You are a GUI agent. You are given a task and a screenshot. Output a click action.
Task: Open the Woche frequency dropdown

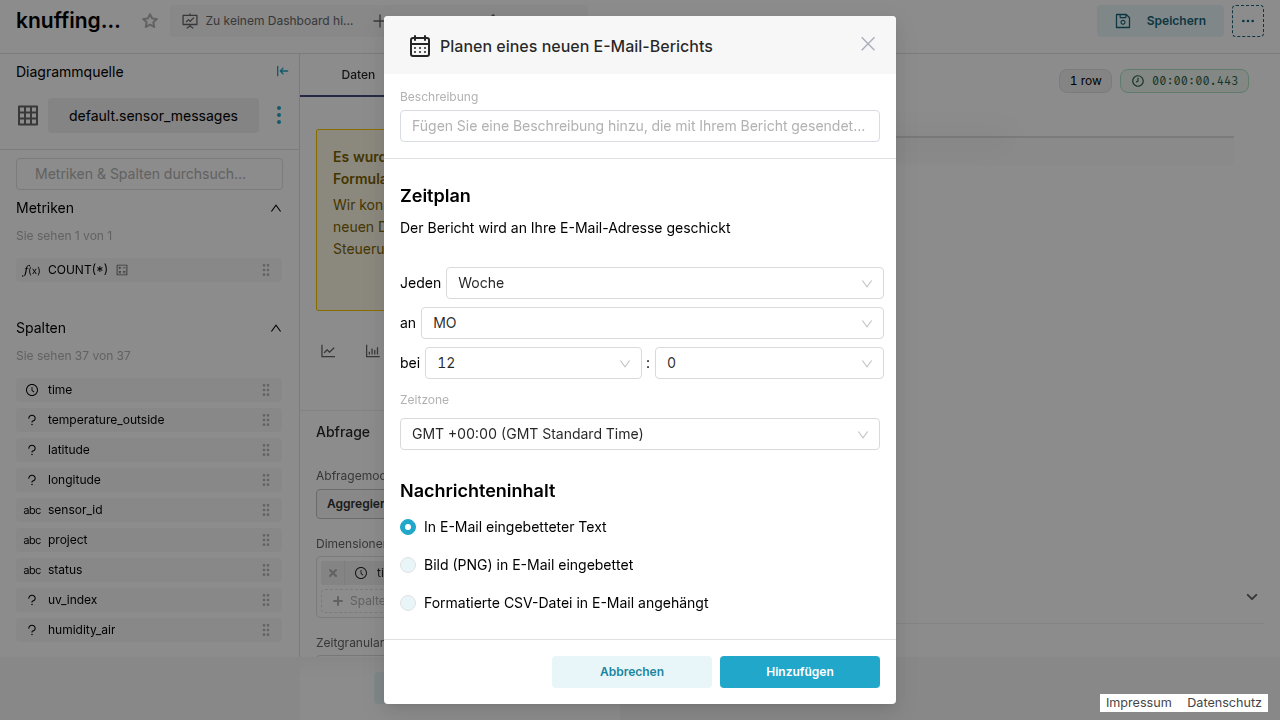(x=664, y=283)
